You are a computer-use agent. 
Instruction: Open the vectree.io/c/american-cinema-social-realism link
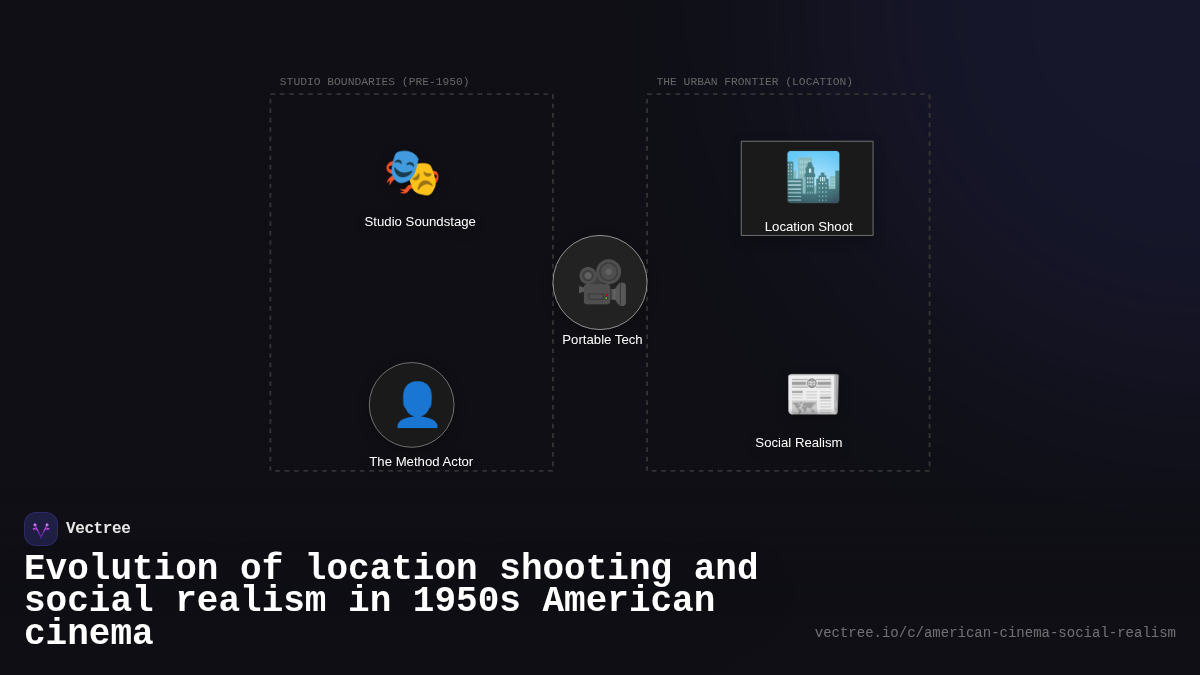[996, 632]
